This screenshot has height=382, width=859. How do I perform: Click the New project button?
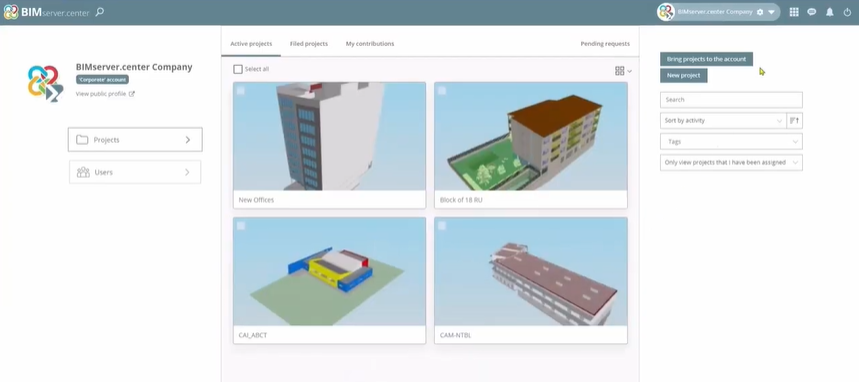pos(684,76)
